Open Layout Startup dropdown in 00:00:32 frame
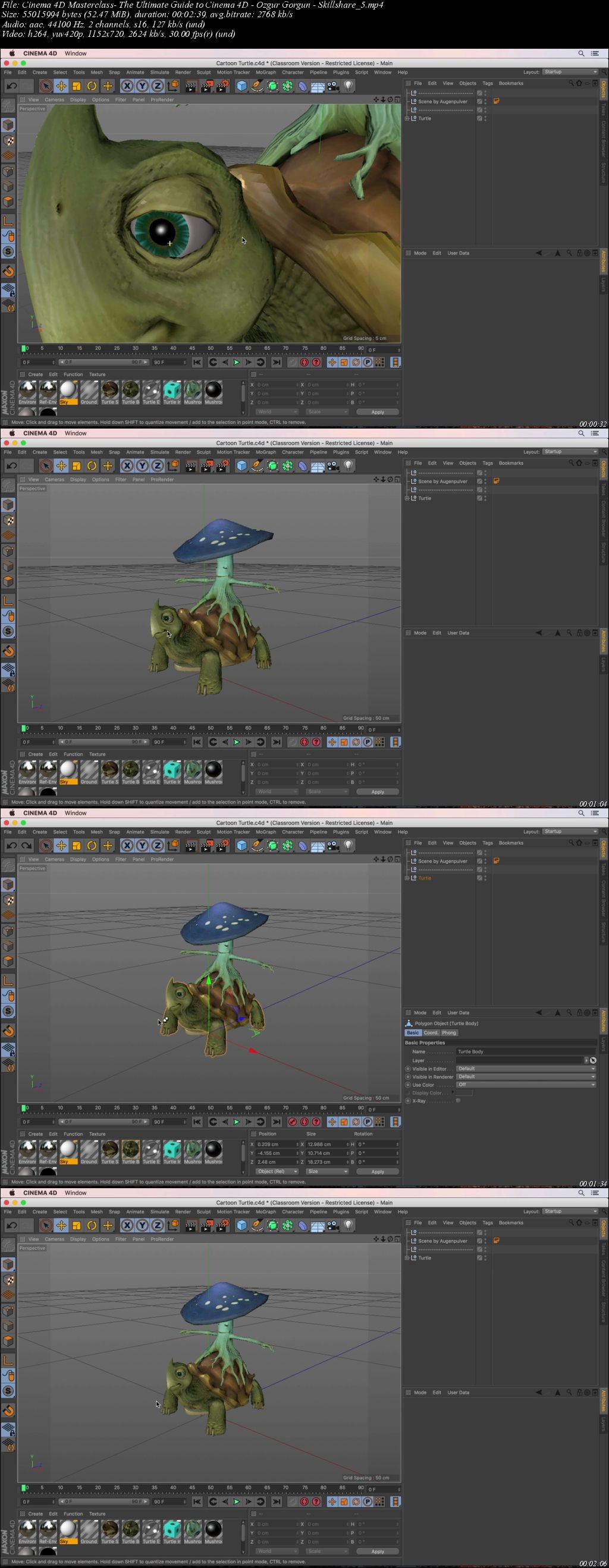 pos(570,72)
